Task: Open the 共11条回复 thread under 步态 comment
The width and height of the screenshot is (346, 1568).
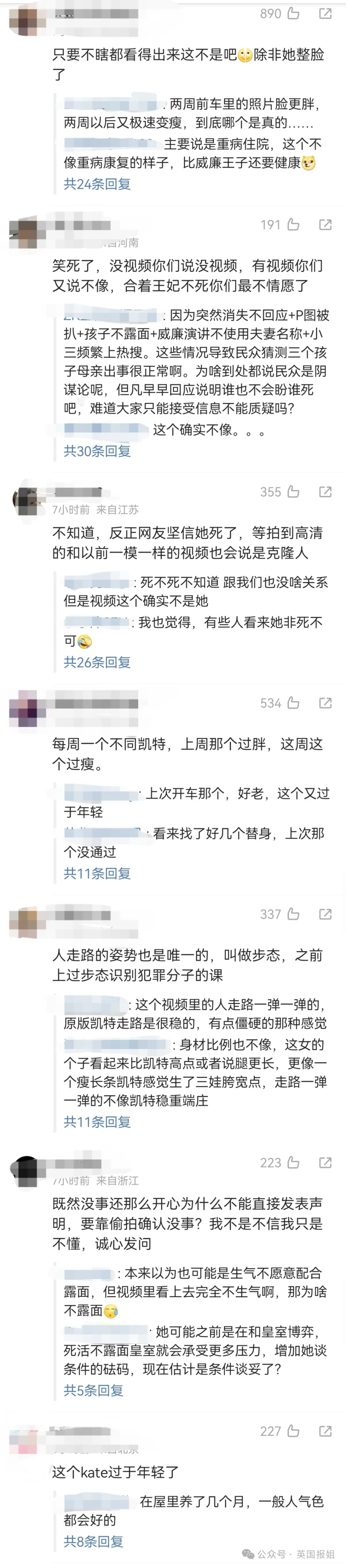Action: click(97, 1122)
